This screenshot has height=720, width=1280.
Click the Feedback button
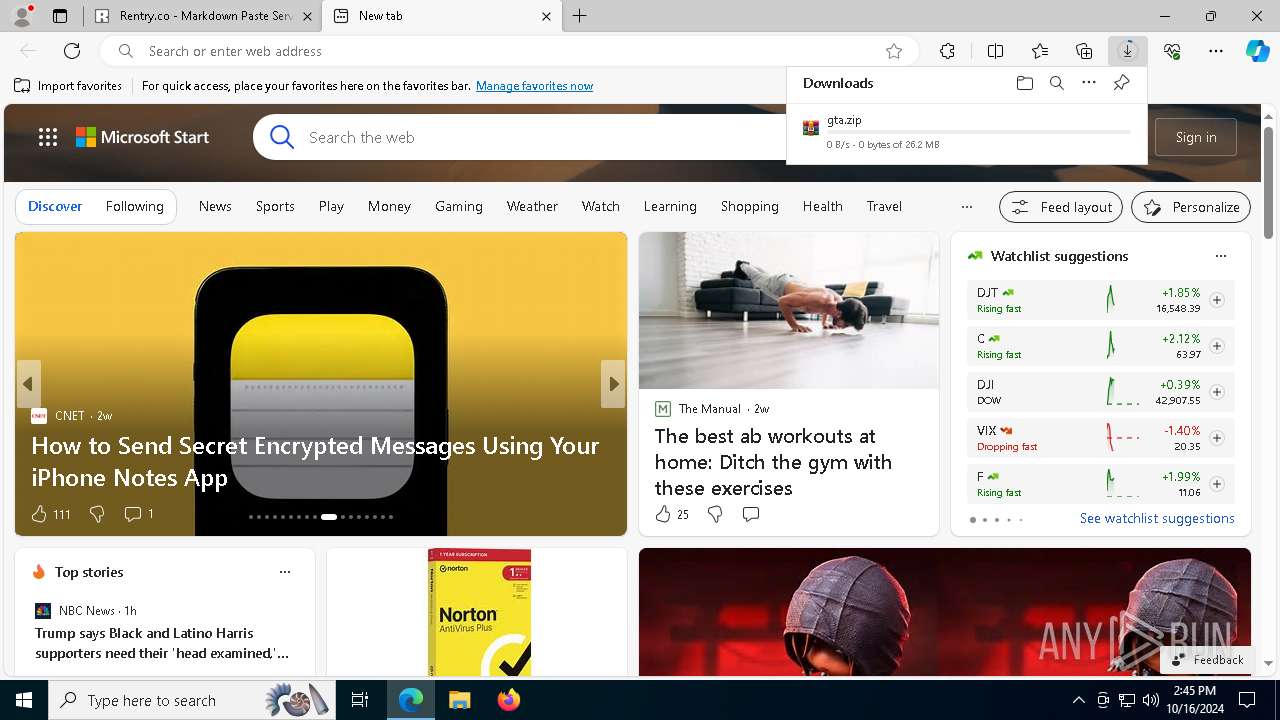pyautogui.click(x=1207, y=660)
